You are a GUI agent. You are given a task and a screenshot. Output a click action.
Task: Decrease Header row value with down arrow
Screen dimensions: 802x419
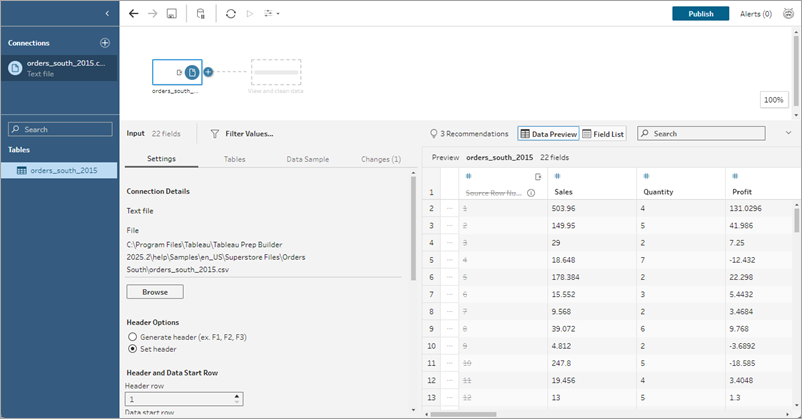tap(237, 402)
